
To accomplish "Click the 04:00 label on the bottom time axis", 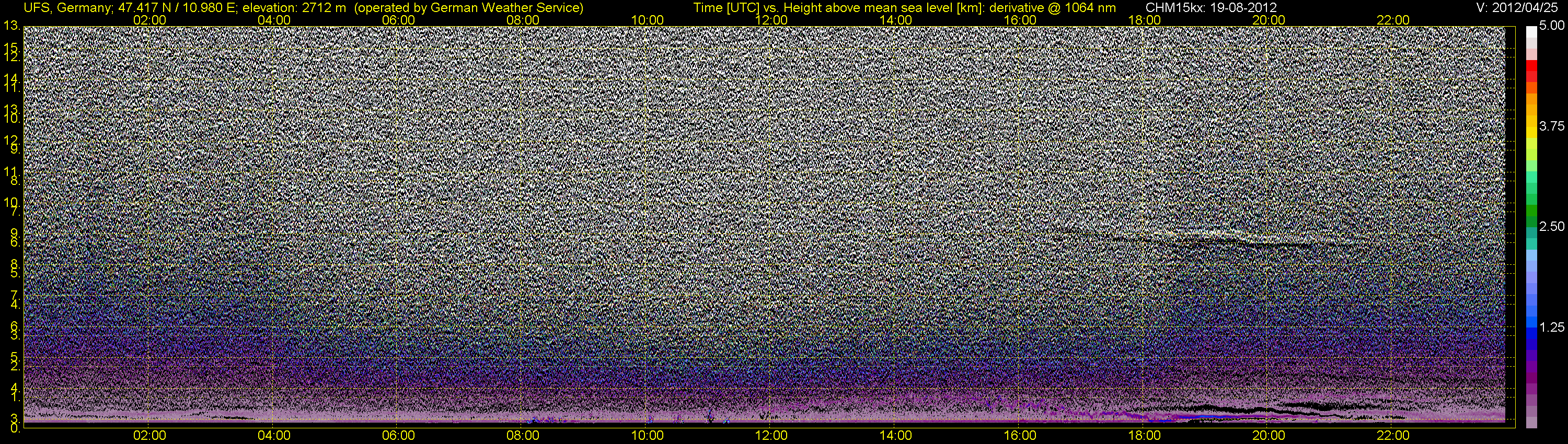I will (x=274, y=436).
